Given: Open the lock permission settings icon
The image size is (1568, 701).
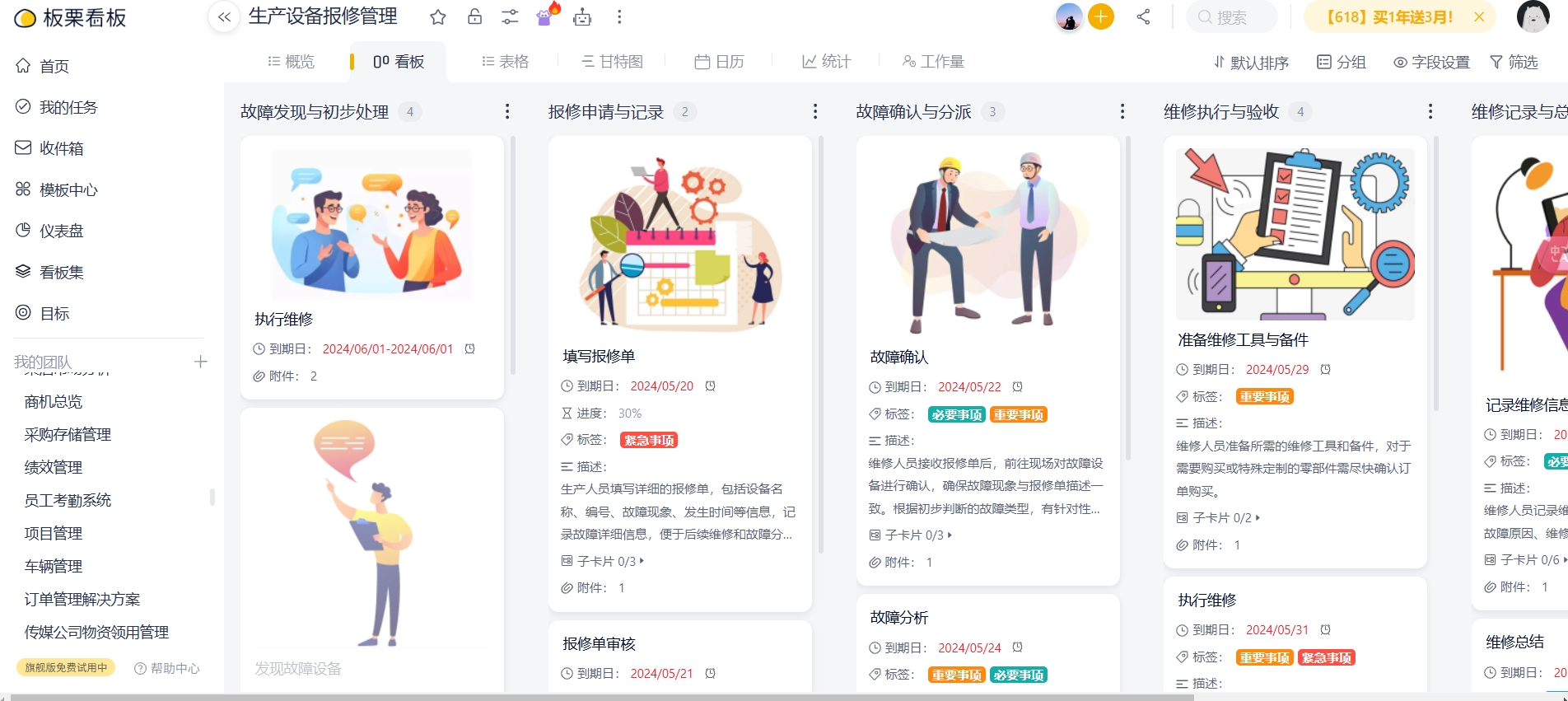Looking at the screenshot, I should coord(474,17).
